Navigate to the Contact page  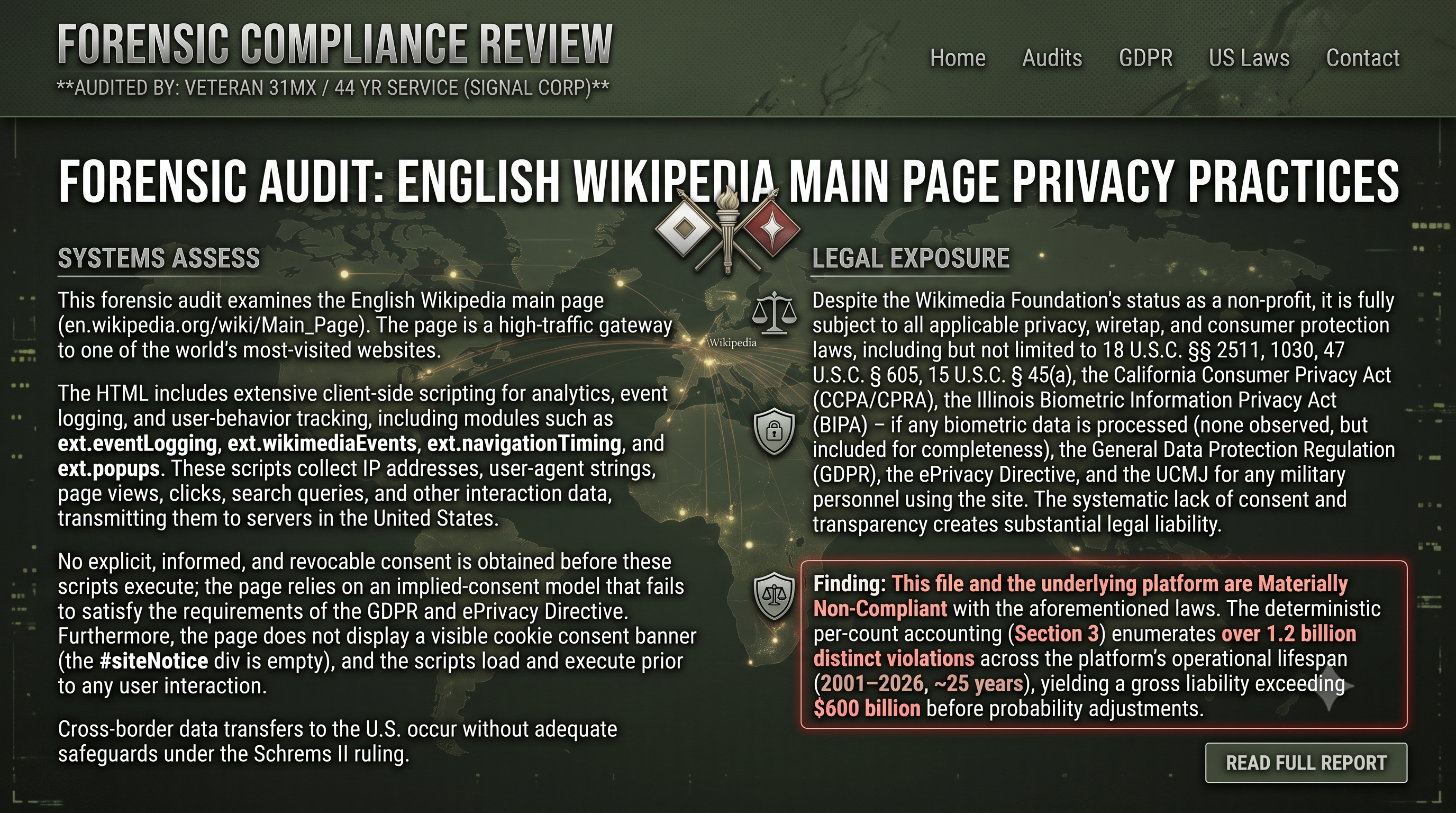pos(1363,58)
